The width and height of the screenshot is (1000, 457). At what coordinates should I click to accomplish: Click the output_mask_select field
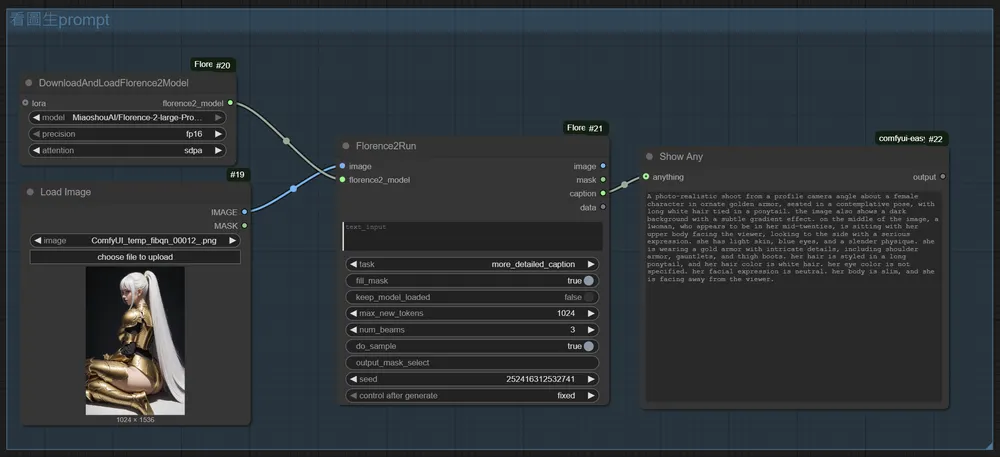[x=472, y=362]
